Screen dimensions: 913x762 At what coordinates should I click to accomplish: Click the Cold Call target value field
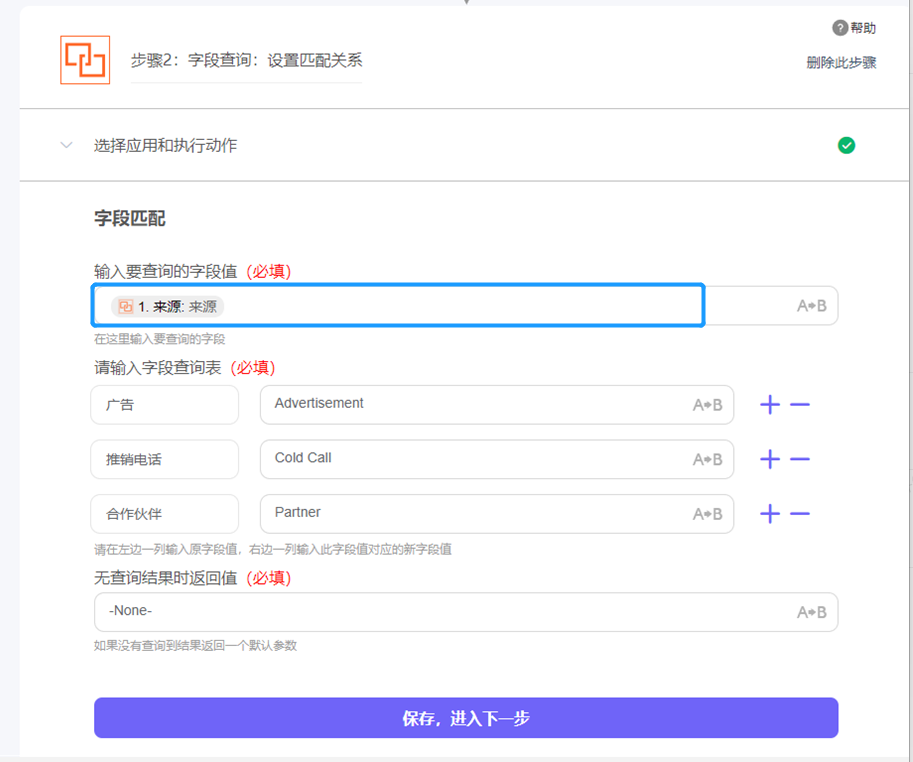tap(497, 459)
